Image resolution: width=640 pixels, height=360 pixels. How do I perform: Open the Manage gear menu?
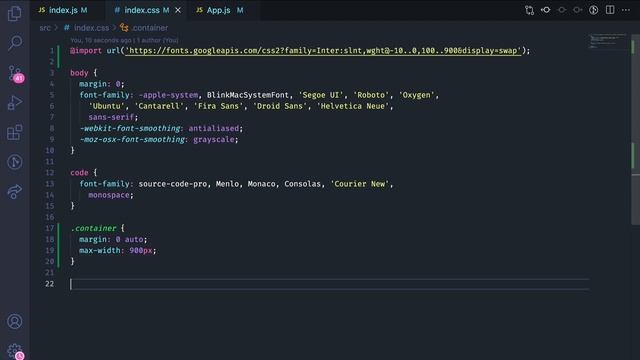pos(16,351)
